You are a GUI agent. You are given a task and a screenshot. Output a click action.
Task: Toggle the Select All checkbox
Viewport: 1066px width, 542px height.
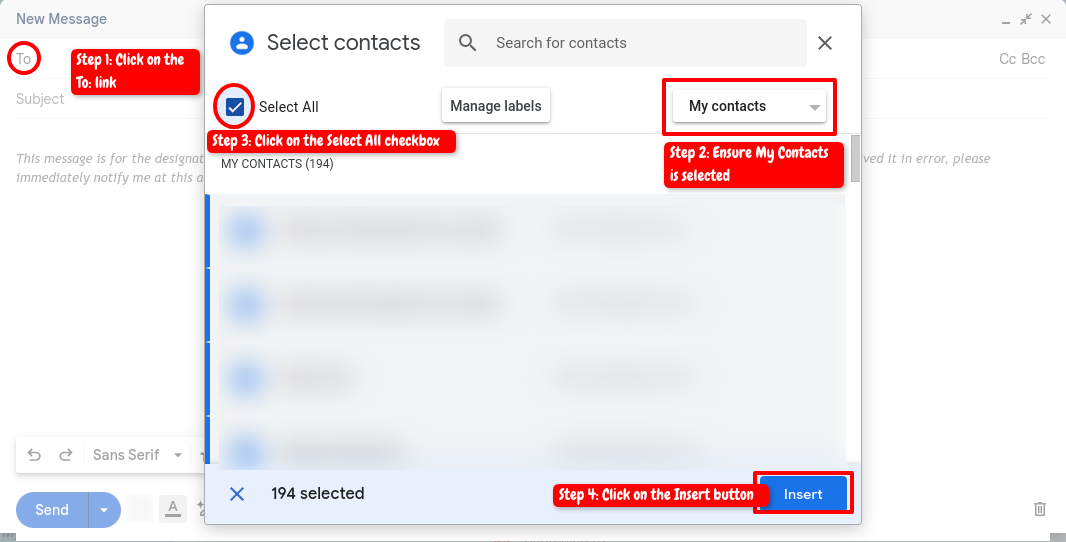click(235, 107)
